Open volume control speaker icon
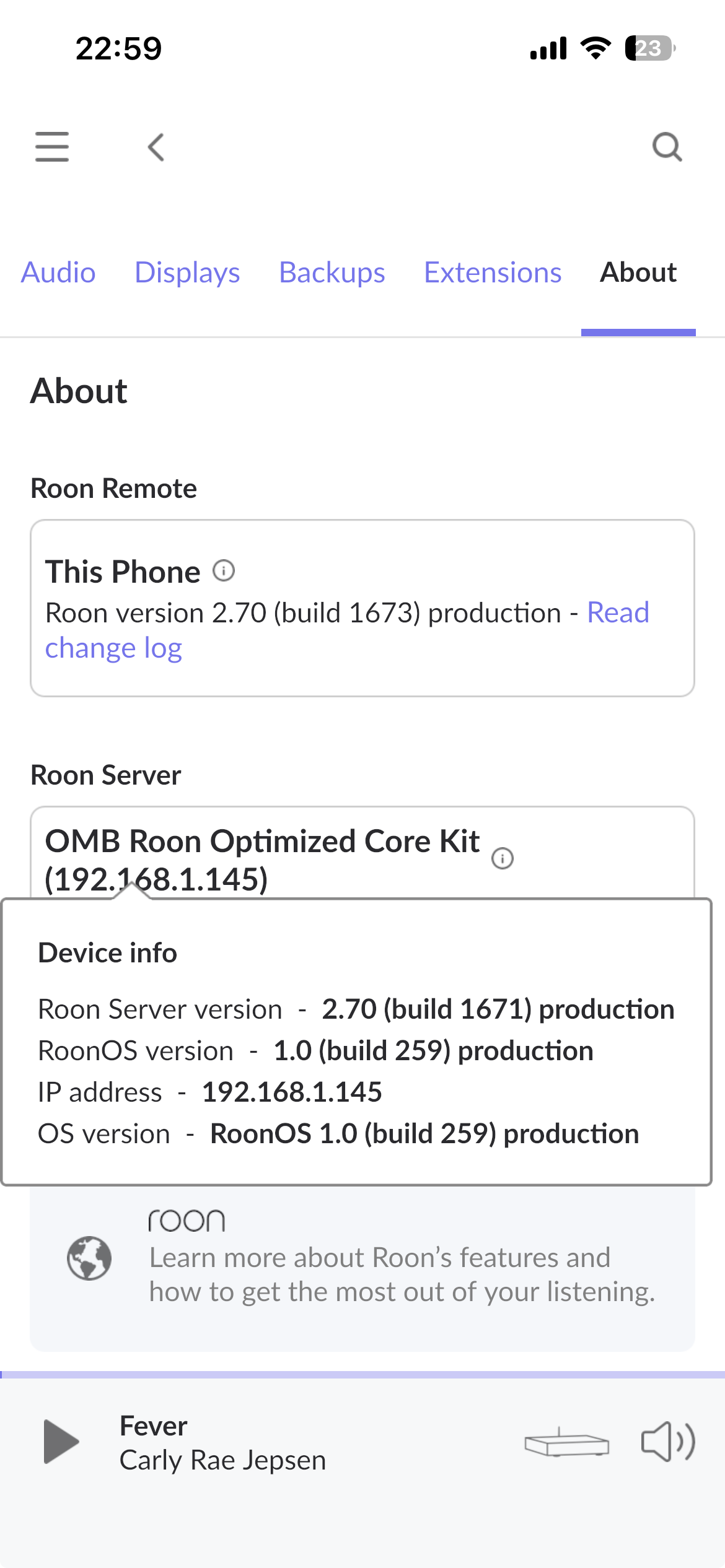This screenshot has width=725, height=1568. (668, 1442)
